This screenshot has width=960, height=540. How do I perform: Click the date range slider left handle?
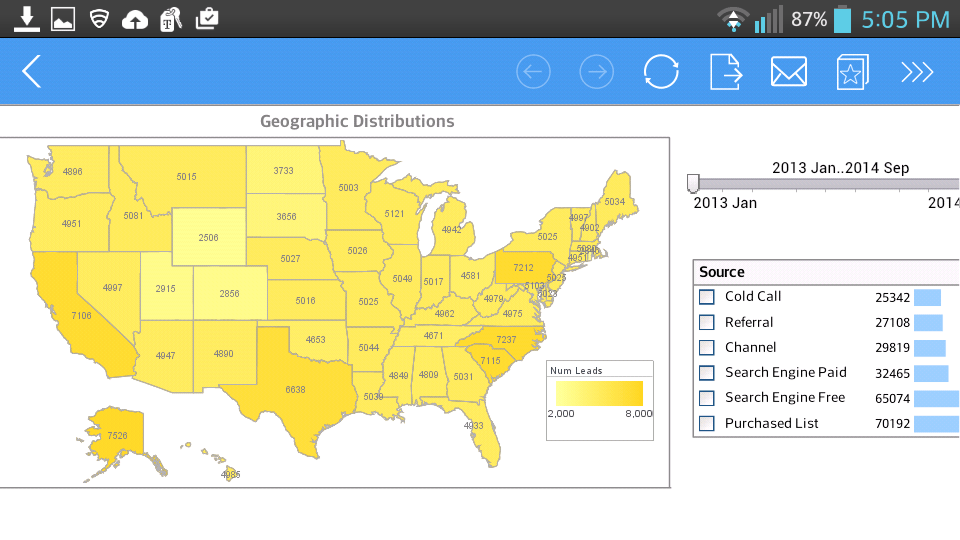pyautogui.click(x=693, y=182)
